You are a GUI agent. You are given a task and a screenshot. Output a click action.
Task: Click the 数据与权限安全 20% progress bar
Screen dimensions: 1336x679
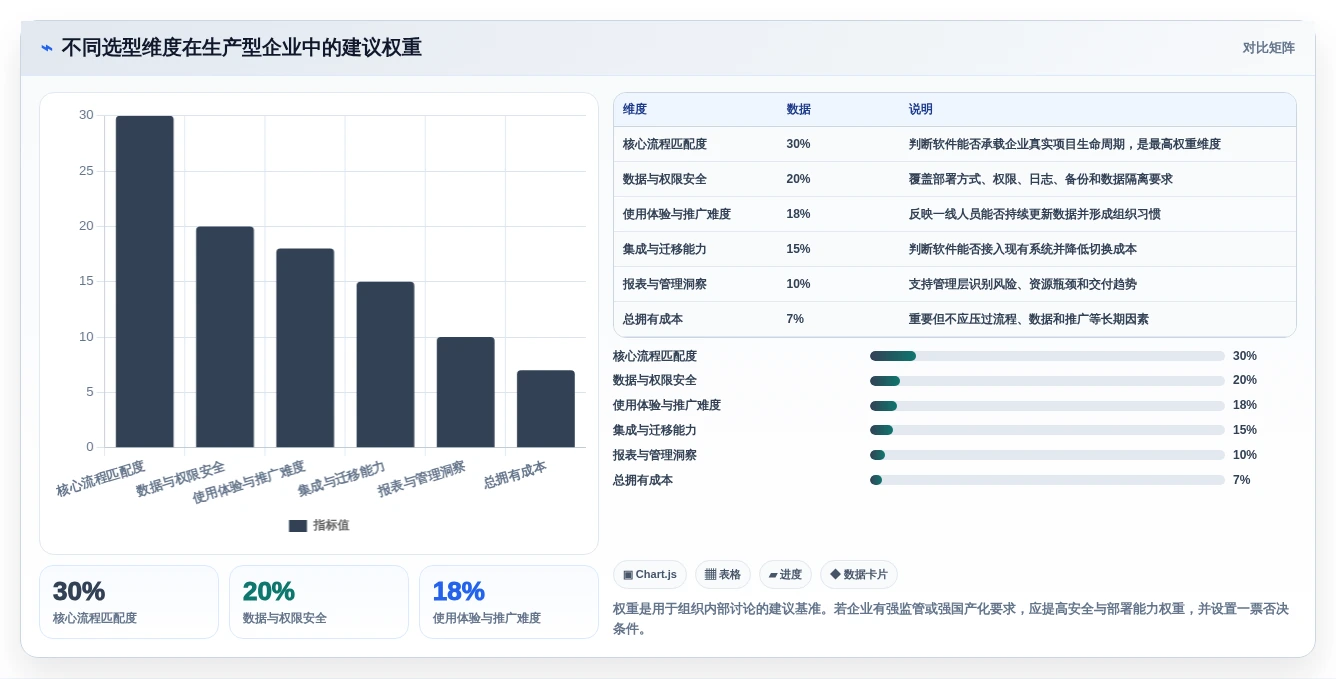(x=1047, y=381)
